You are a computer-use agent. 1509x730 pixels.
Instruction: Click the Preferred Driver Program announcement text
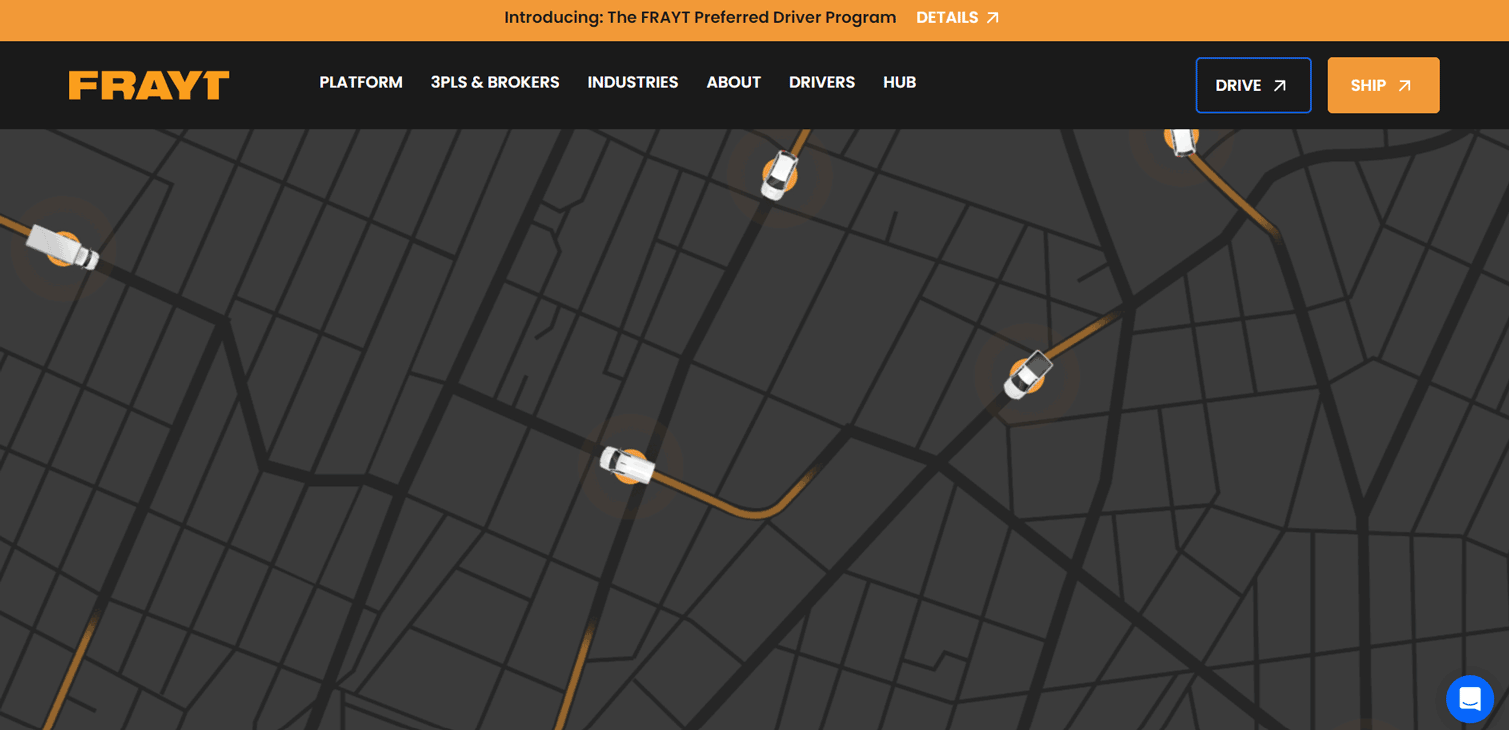[700, 18]
